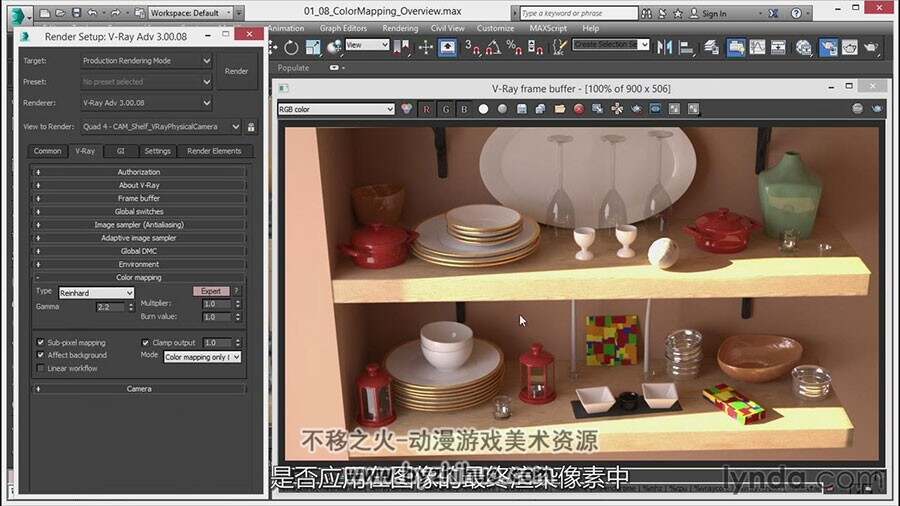The height and width of the screenshot is (506, 900).
Task: Click duplicate to Max frame buffer icon
Action: [598, 109]
